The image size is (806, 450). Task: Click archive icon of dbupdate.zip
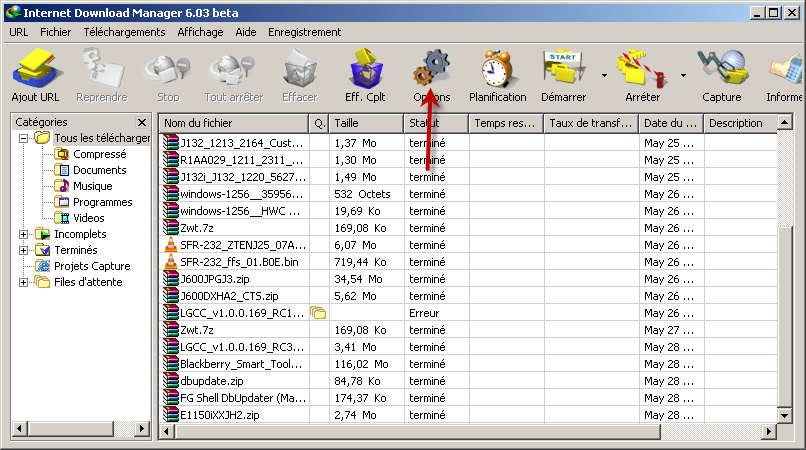pyautogui.click(x=171, y=381)
